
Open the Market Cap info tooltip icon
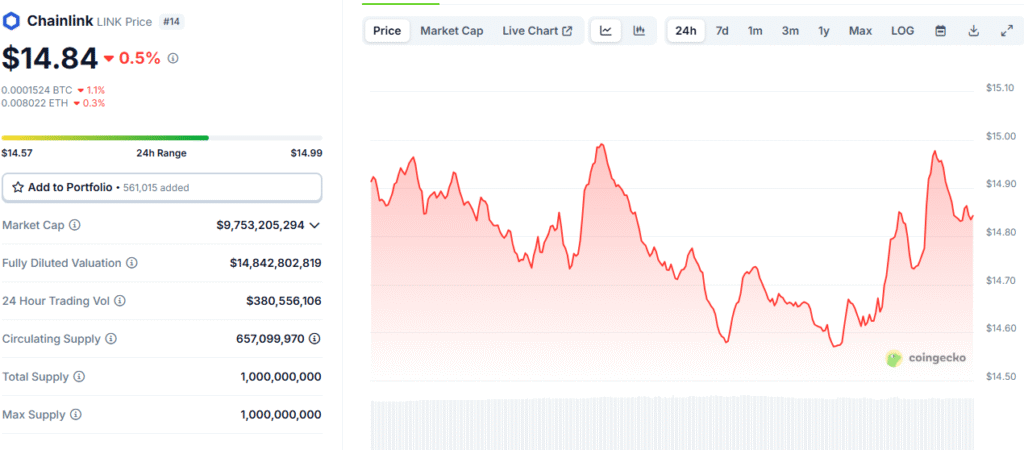75,225
